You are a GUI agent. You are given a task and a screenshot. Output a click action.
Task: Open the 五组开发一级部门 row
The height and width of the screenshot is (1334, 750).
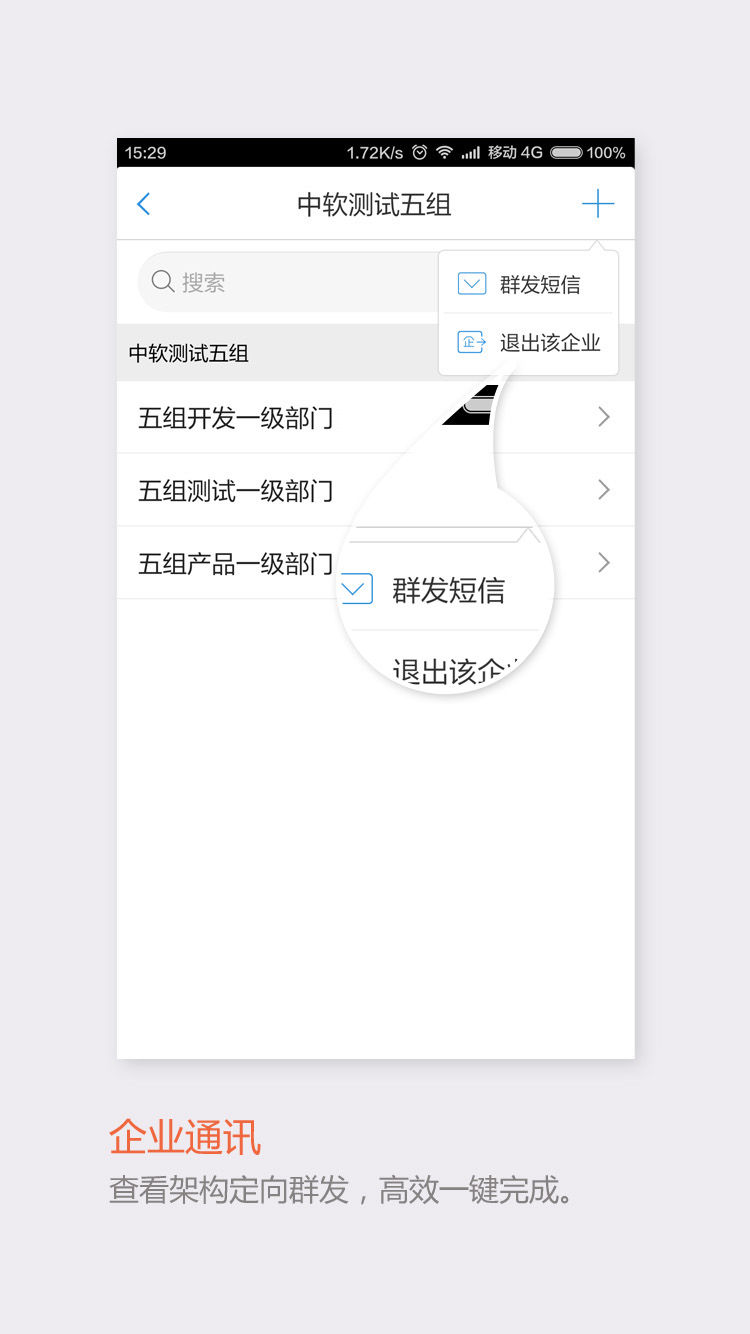click(376, 417)
